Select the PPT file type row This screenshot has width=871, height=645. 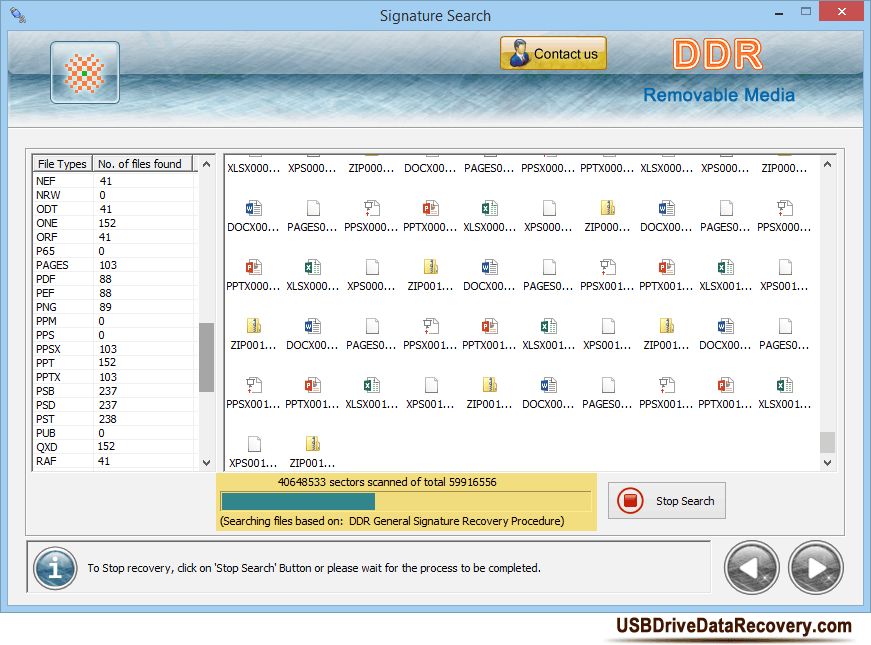click(114, 363)
